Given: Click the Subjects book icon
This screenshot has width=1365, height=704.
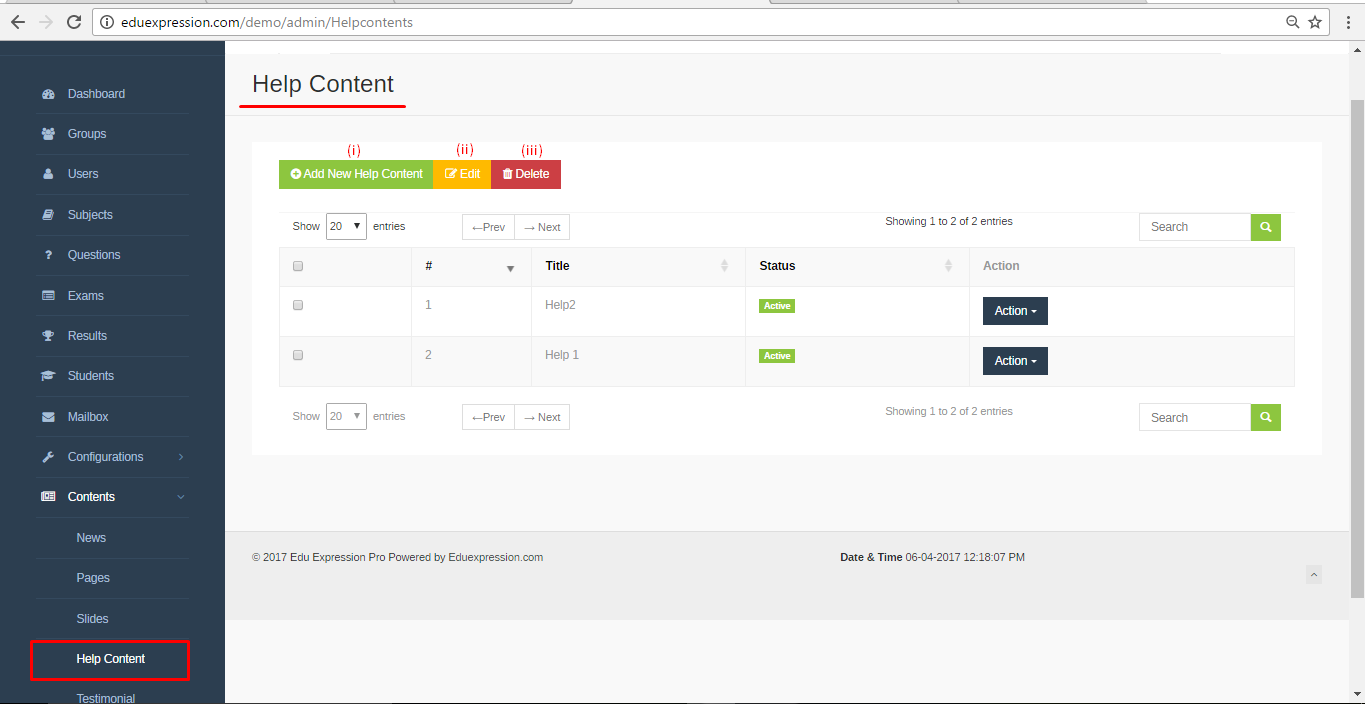Looking at the screenshot, I should point(48,215).
